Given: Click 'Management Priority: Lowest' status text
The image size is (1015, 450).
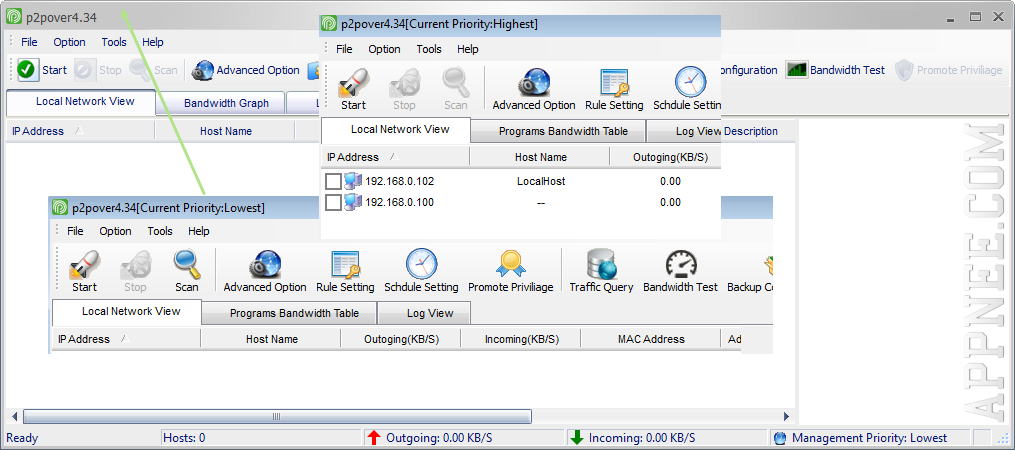Looking at the screenshot, I should point(869,438).
